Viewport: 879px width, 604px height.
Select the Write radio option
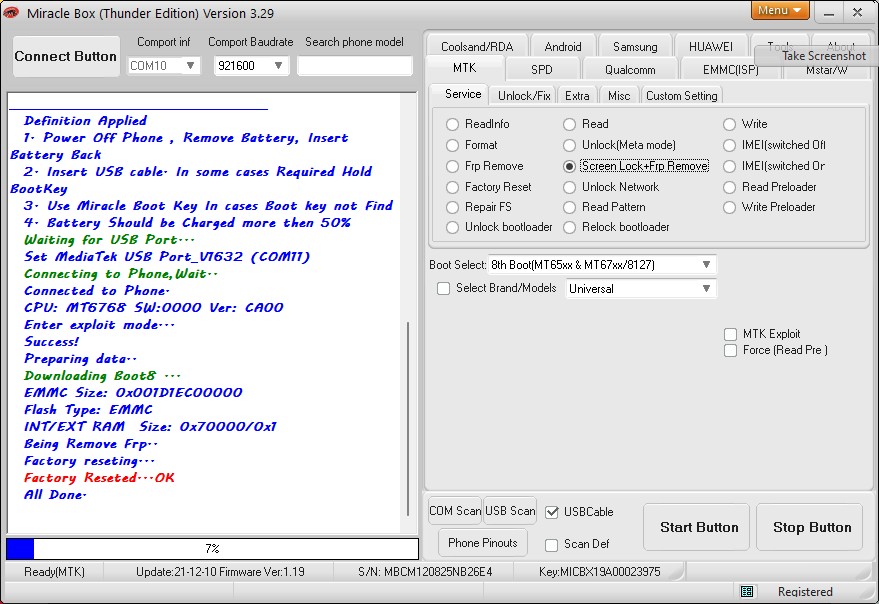click(729, 124)
